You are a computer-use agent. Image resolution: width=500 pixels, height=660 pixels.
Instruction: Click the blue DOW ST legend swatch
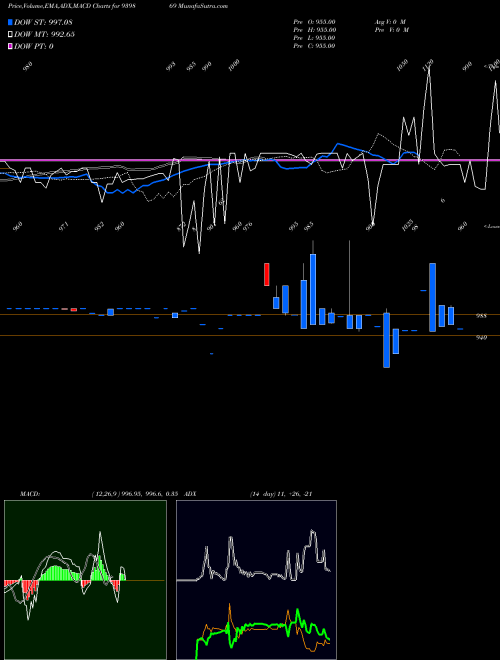click(x=11, y=22)
